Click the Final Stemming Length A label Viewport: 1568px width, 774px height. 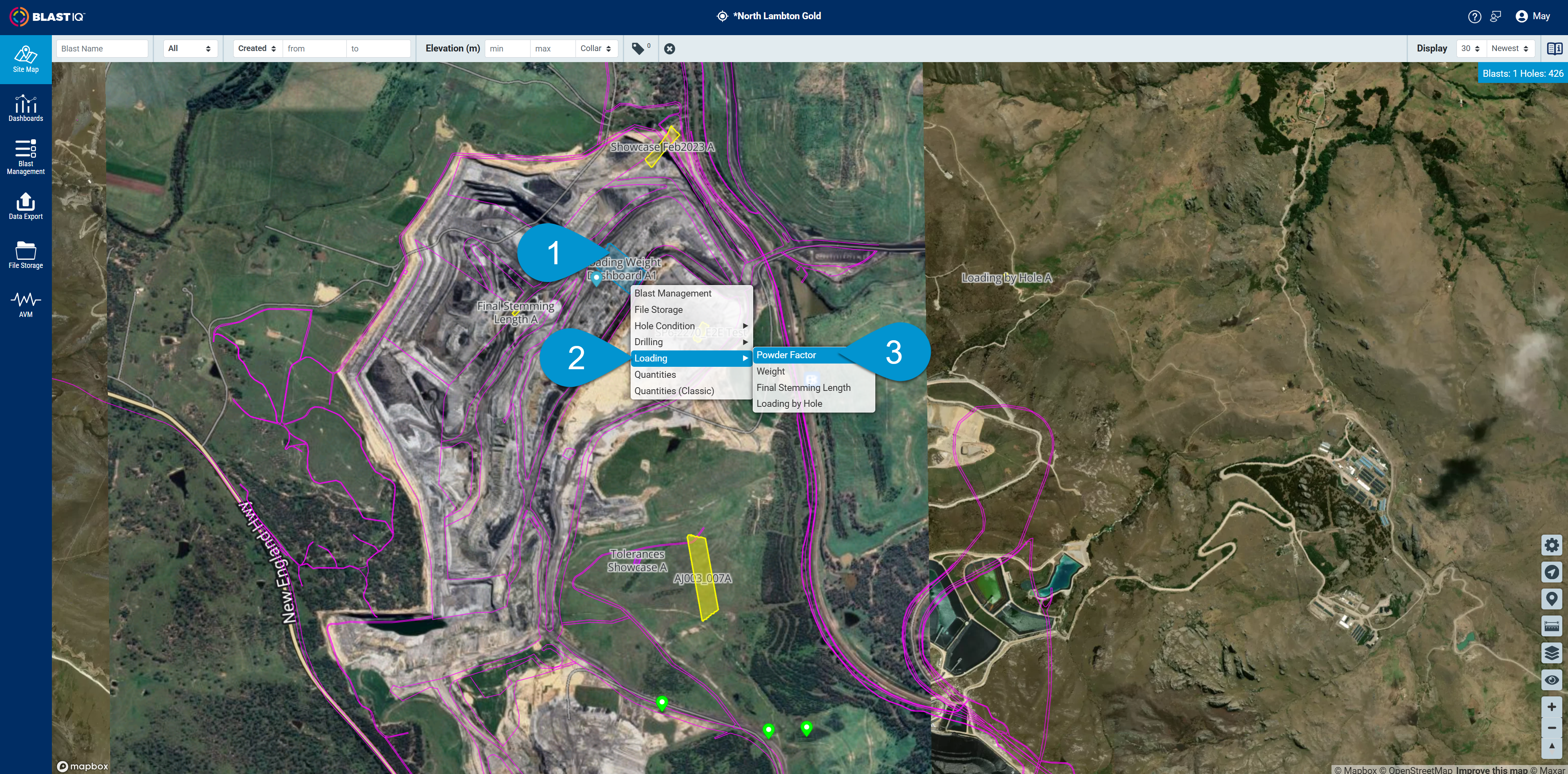pos(515,313)
